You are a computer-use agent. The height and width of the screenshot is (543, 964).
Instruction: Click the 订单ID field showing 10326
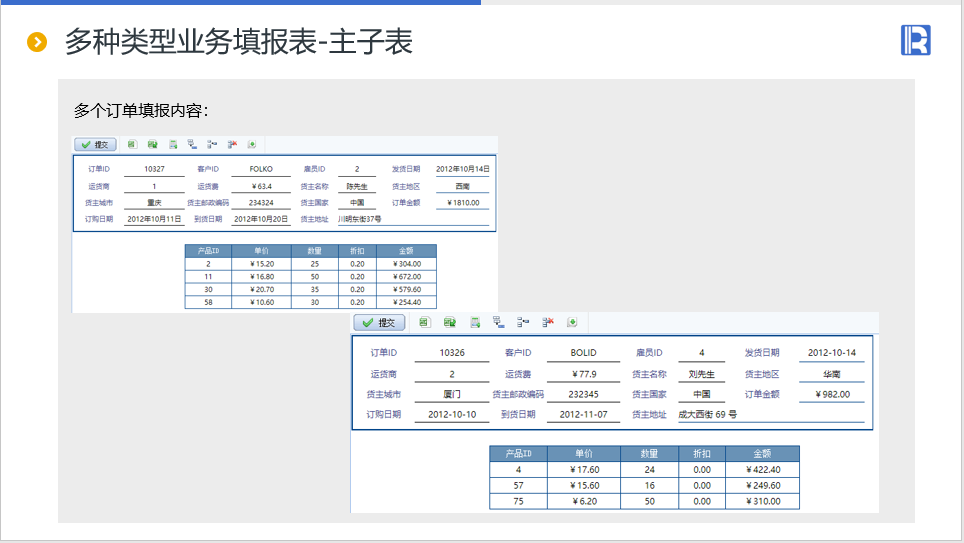point(452,353)
